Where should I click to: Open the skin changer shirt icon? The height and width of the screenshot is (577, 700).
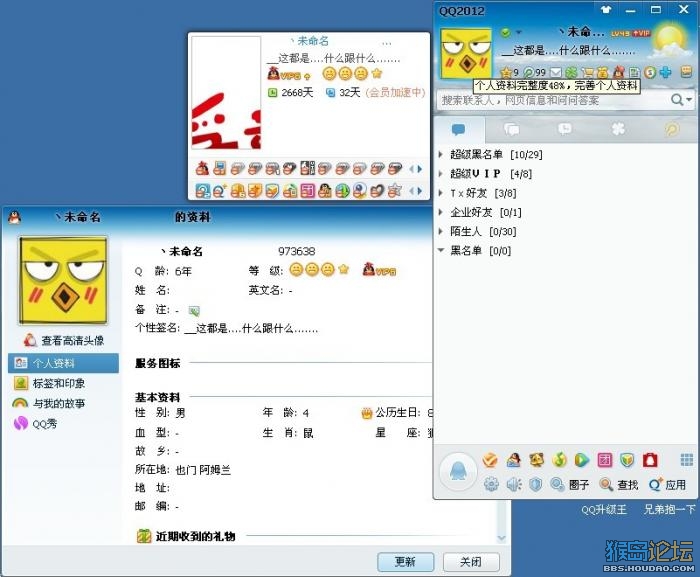pyautogui.click(x=606, y=9)
